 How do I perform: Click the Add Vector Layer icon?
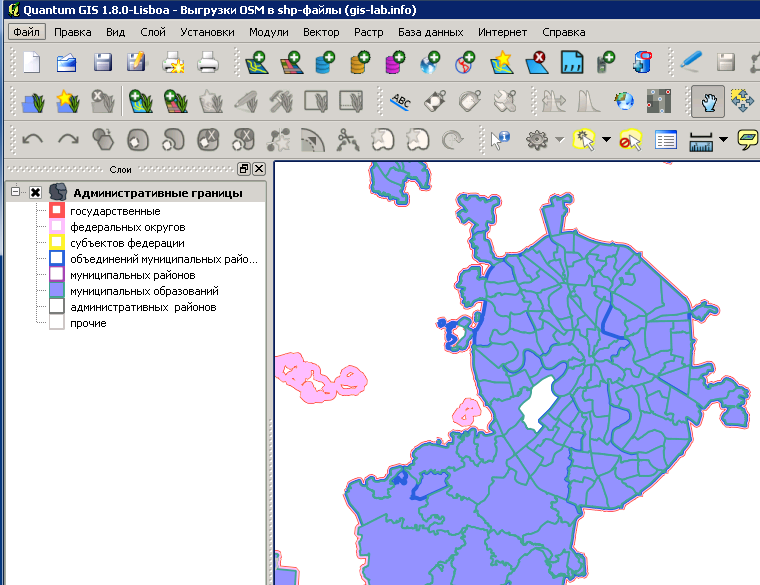point(257,64)
